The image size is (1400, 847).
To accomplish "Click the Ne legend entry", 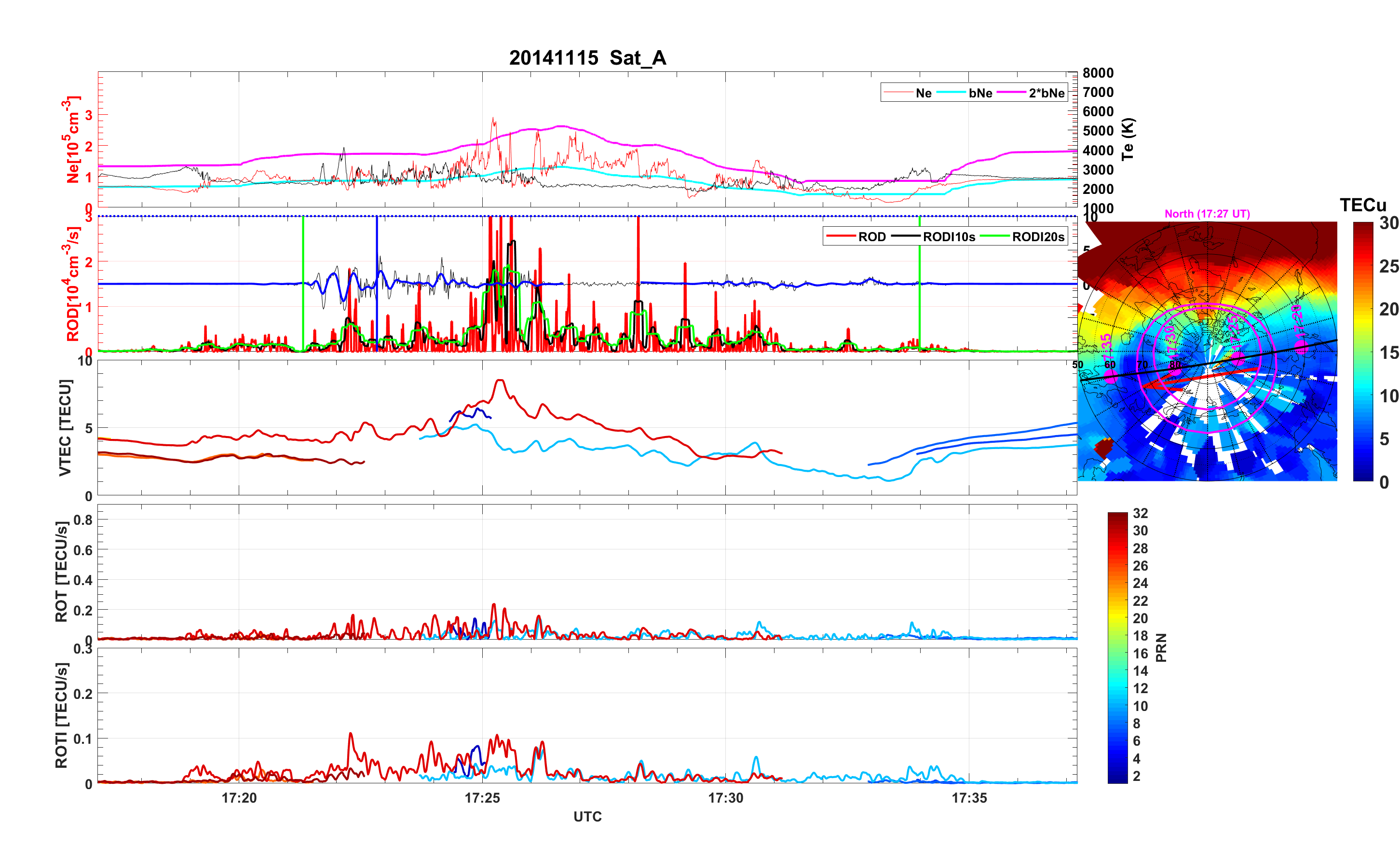I will (x=924, y=93).
